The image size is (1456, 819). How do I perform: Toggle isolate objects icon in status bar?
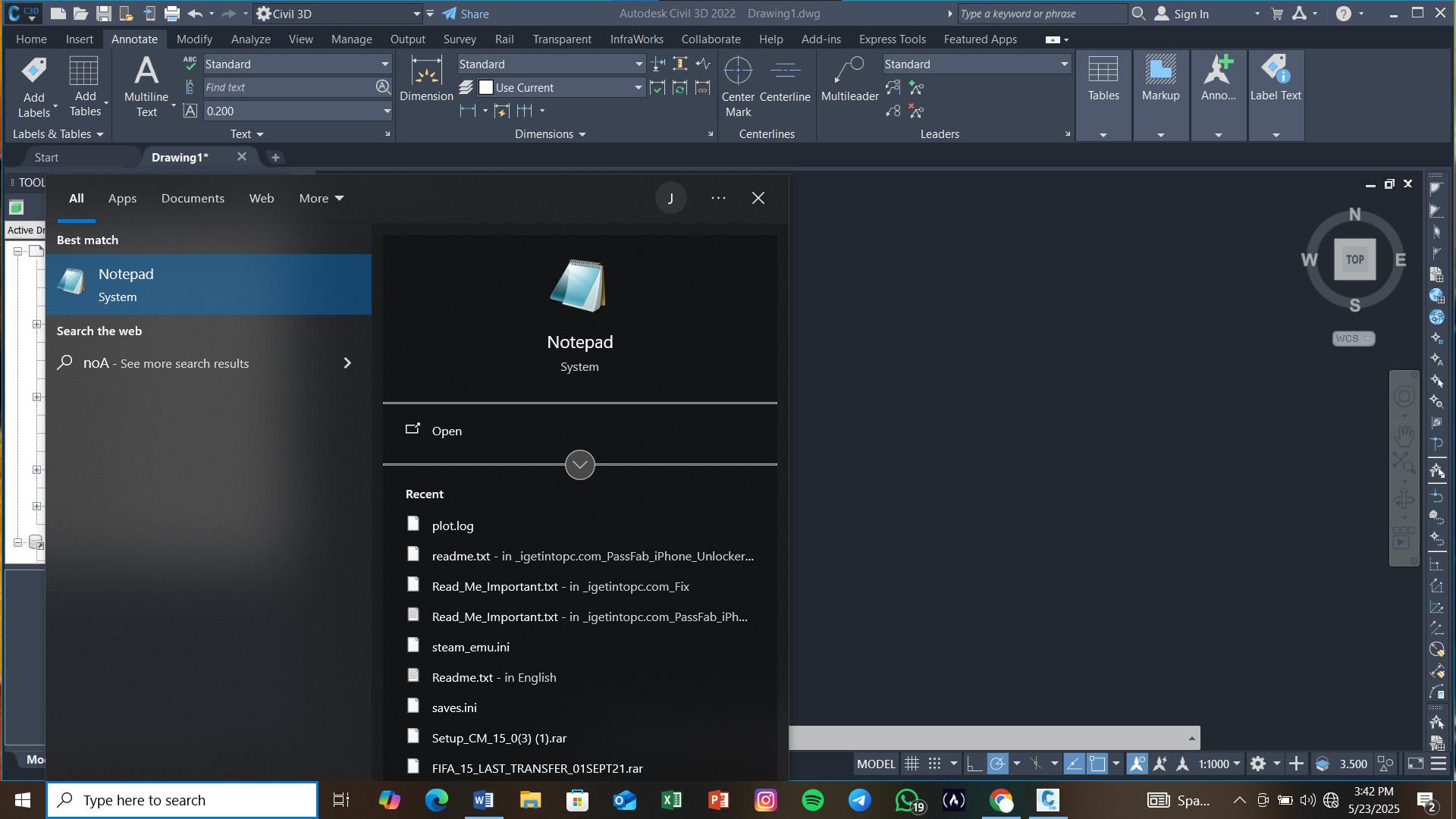[1385, 764]
